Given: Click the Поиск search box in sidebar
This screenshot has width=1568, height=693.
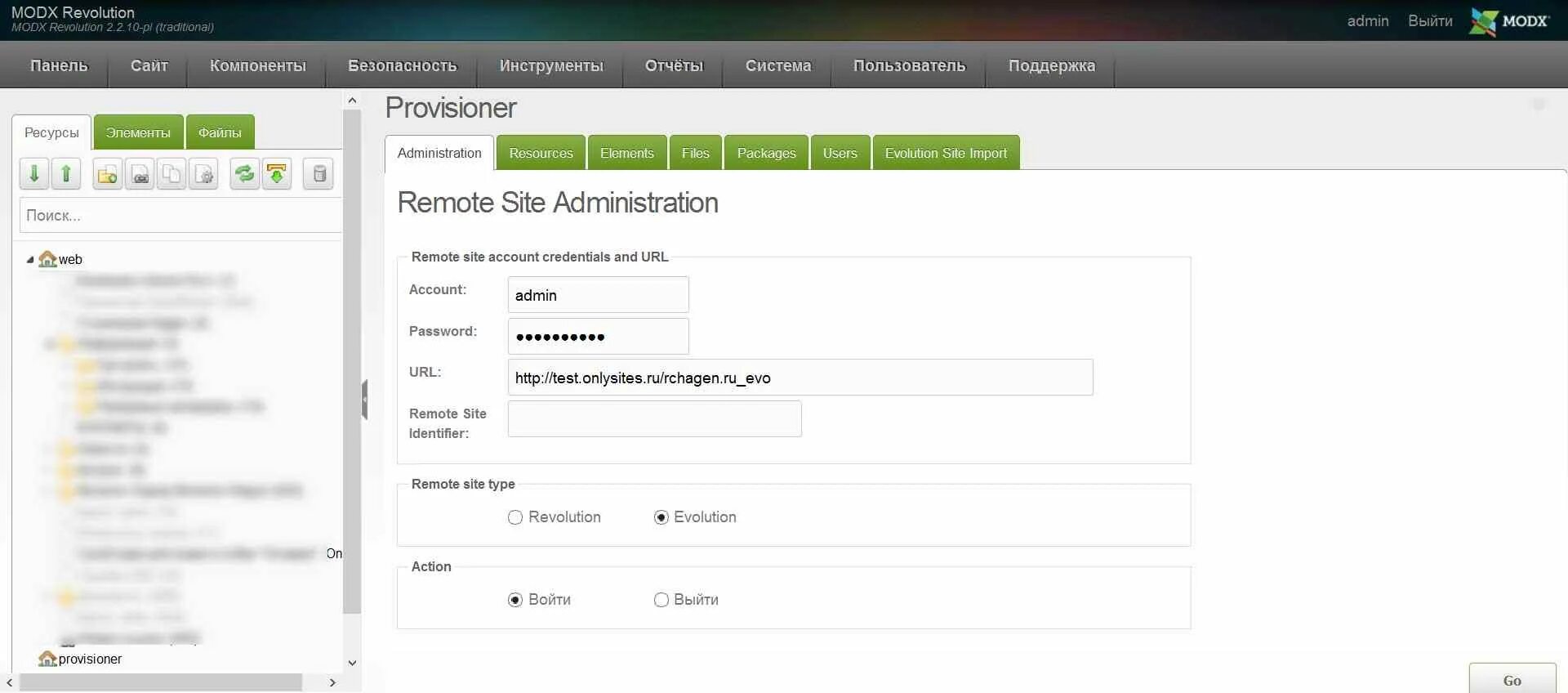Looking at the screenshot, I should [180, 215].
